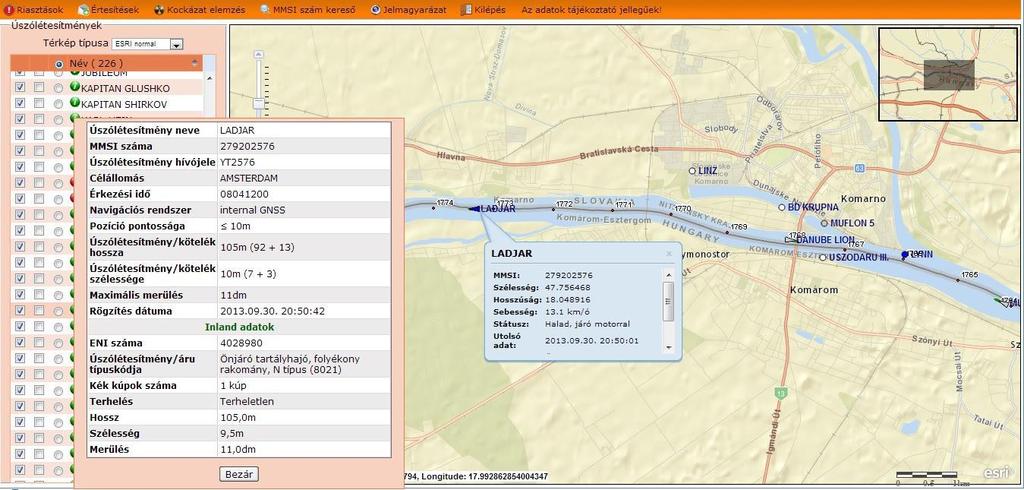Click LADJAR popup scrollbar up arrow
The height and width of the screenshot is (490, 1024).
coord(668,274)
